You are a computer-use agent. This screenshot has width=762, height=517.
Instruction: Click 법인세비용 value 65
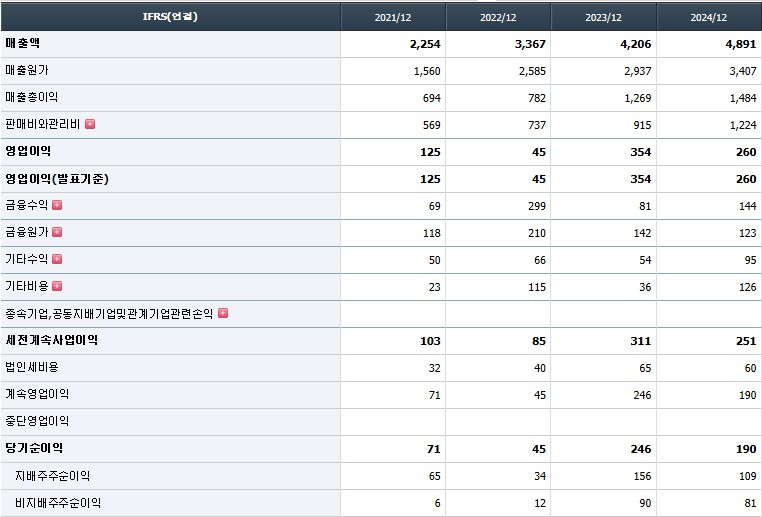pos(645,368)
